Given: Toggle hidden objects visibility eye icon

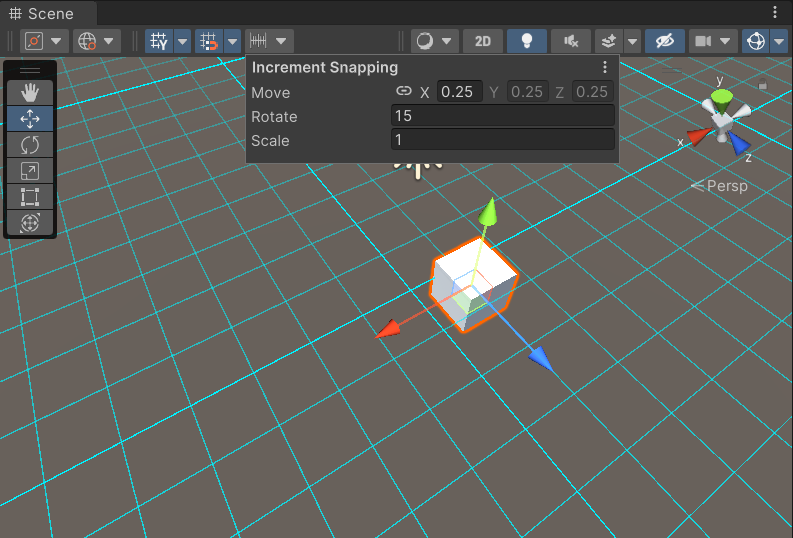Looking at the screenshot, I should point(665,41).
